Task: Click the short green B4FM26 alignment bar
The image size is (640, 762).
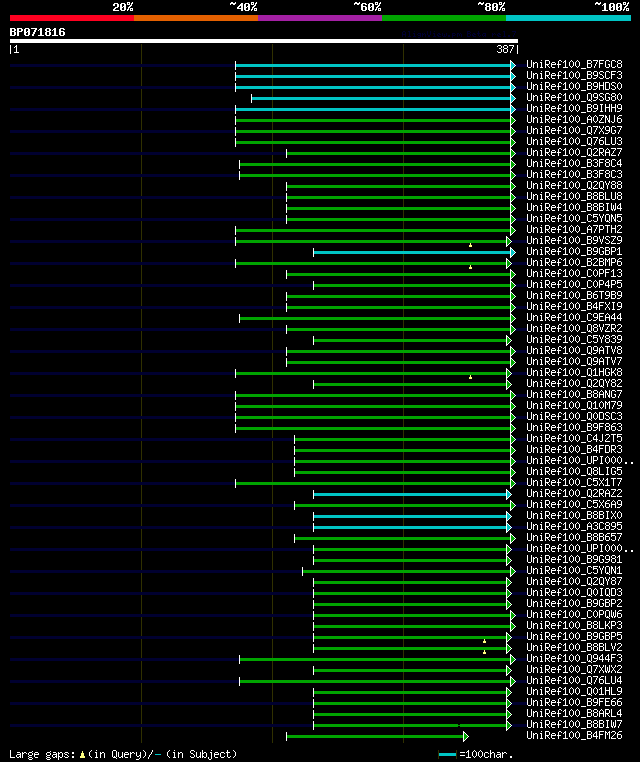Action: 377,737
